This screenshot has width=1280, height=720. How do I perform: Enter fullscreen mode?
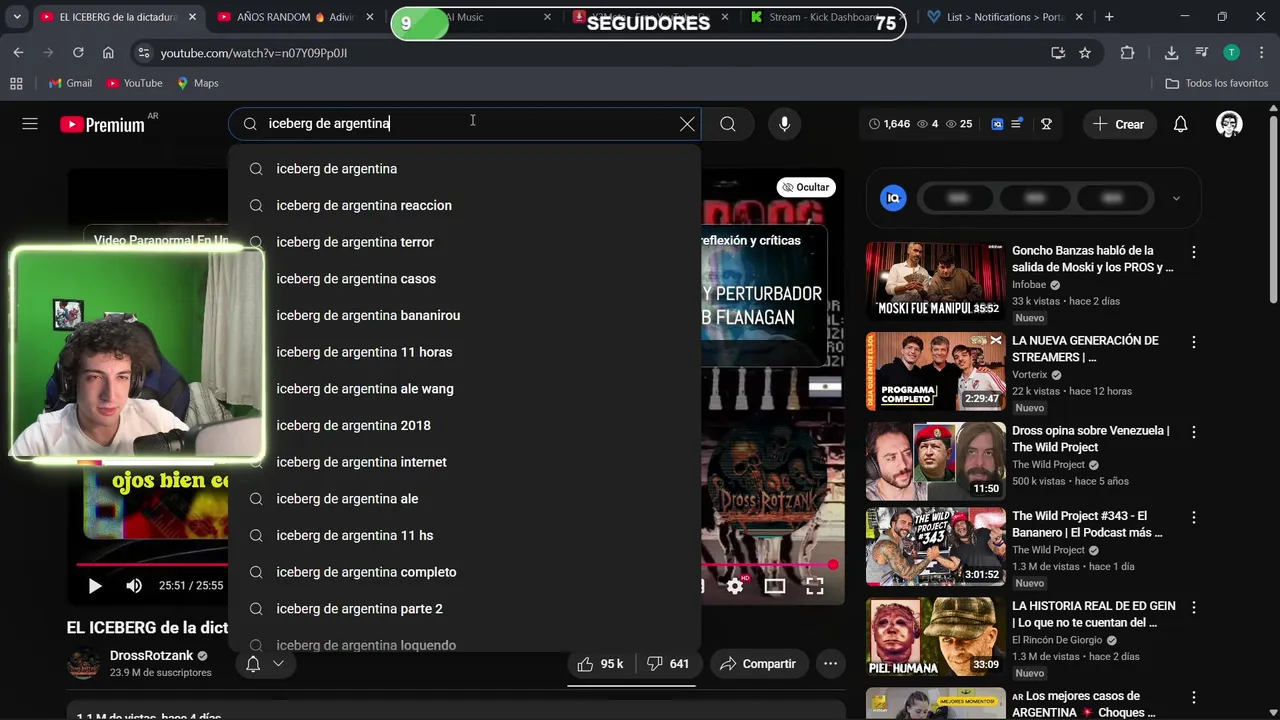(x=815, y=586)
